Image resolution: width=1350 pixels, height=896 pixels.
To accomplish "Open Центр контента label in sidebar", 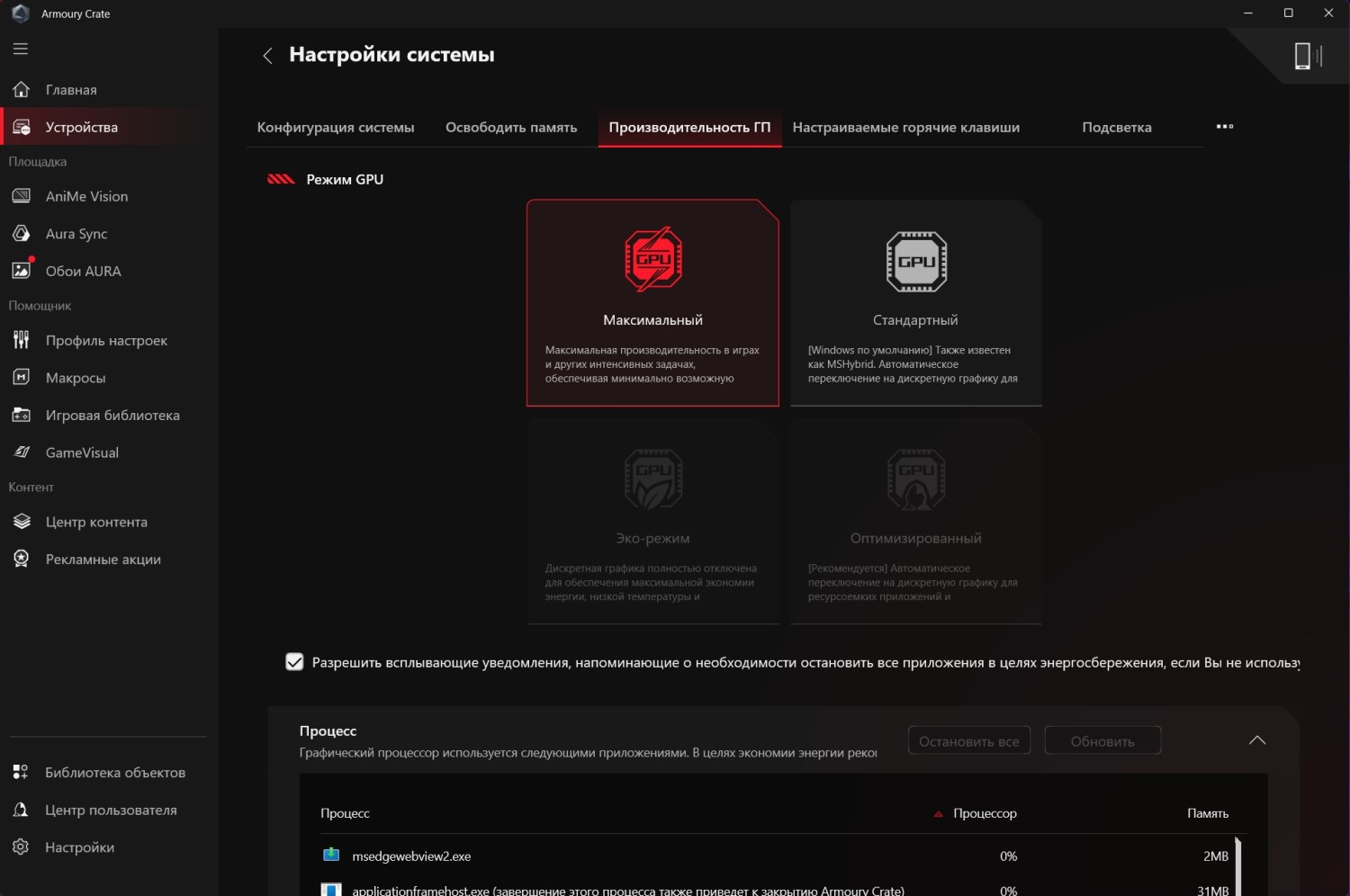I will [96, 523].
